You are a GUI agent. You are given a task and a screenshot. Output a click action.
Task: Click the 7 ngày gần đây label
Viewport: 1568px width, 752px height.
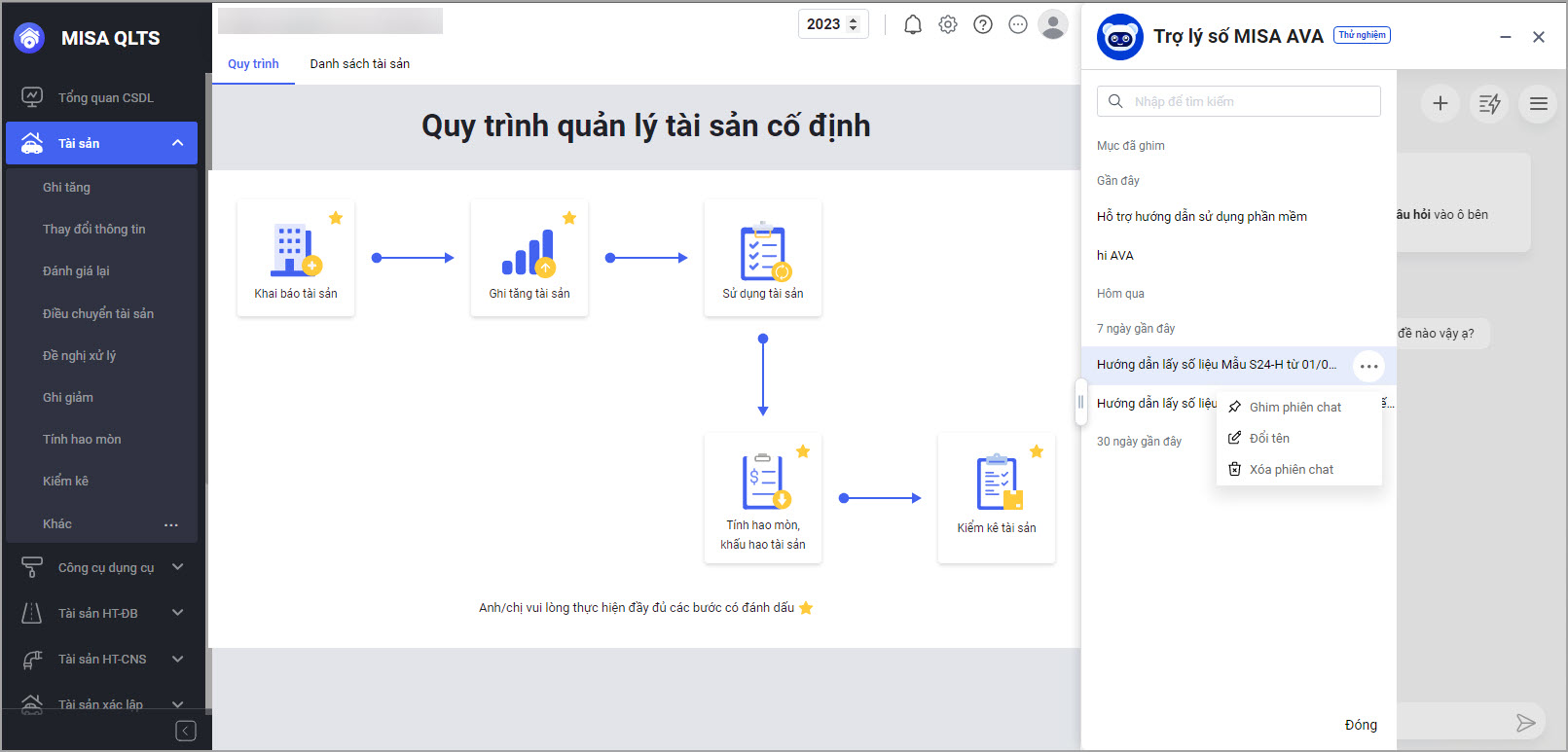[1136, 329]
